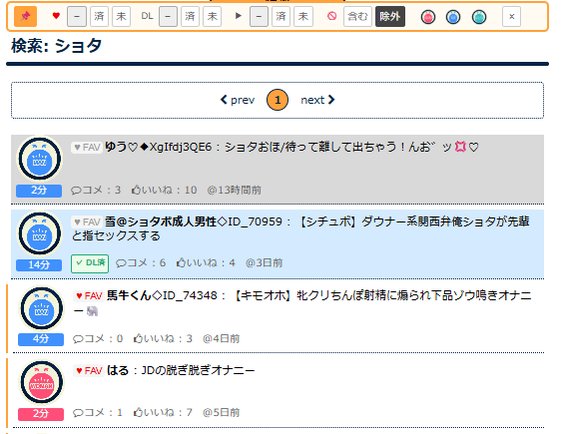Image resolution: width=563 pixels, height=434 pixels.
Task: Click the '4分' duration badge
Action: coord(41,339)
